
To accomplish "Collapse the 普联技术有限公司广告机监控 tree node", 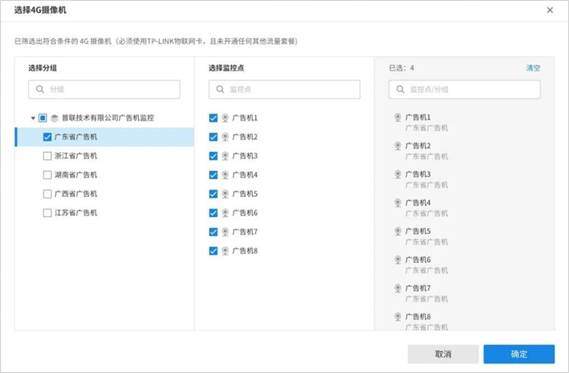I will (33, 118).
